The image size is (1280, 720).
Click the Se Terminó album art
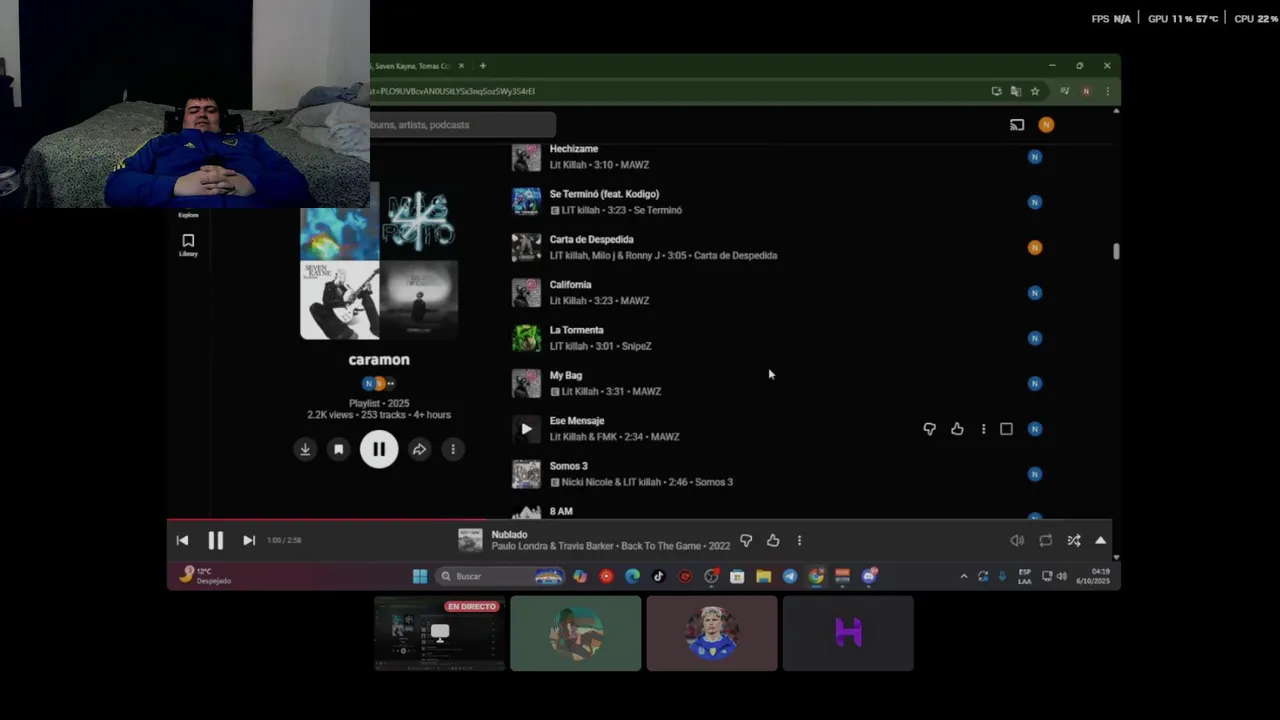pos(526,202)
